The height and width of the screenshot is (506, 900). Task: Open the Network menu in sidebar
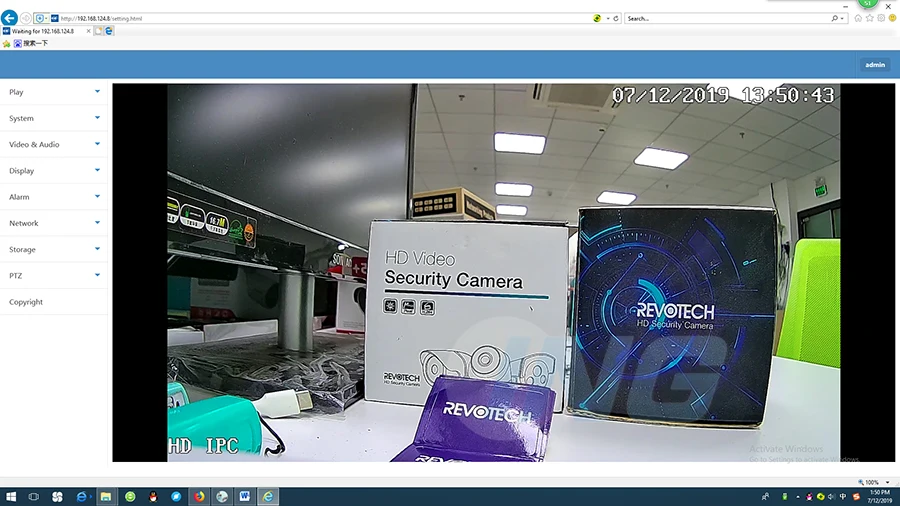24,223
